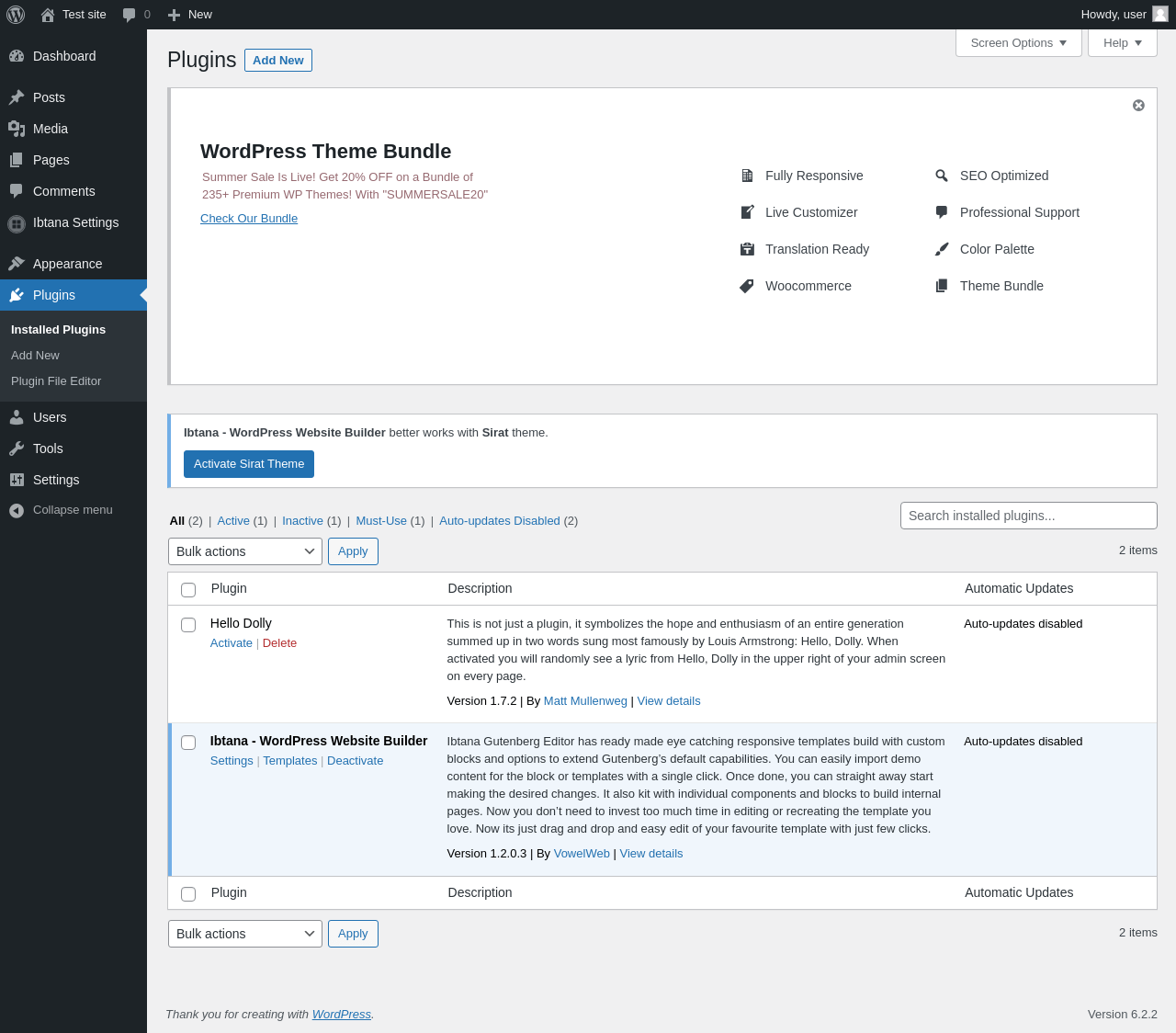Show Must-Use plugins filter

[381, 521]
